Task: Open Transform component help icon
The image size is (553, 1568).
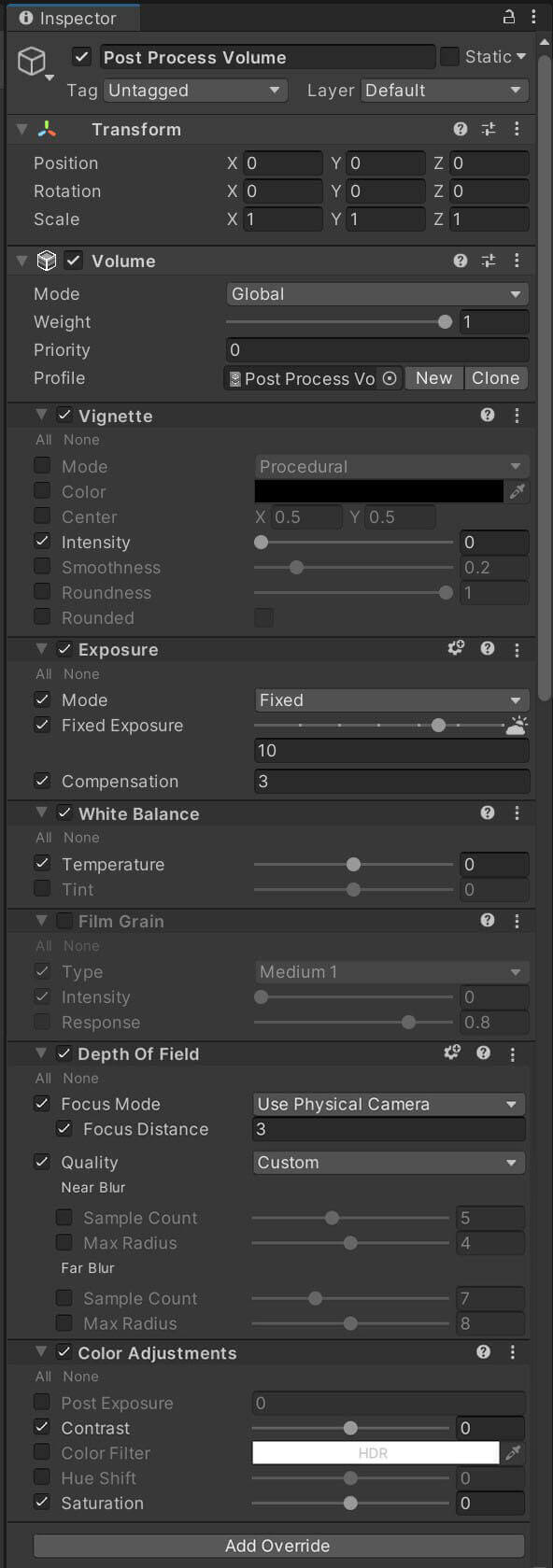Action: pyautogui.click(x=461, y=129)
